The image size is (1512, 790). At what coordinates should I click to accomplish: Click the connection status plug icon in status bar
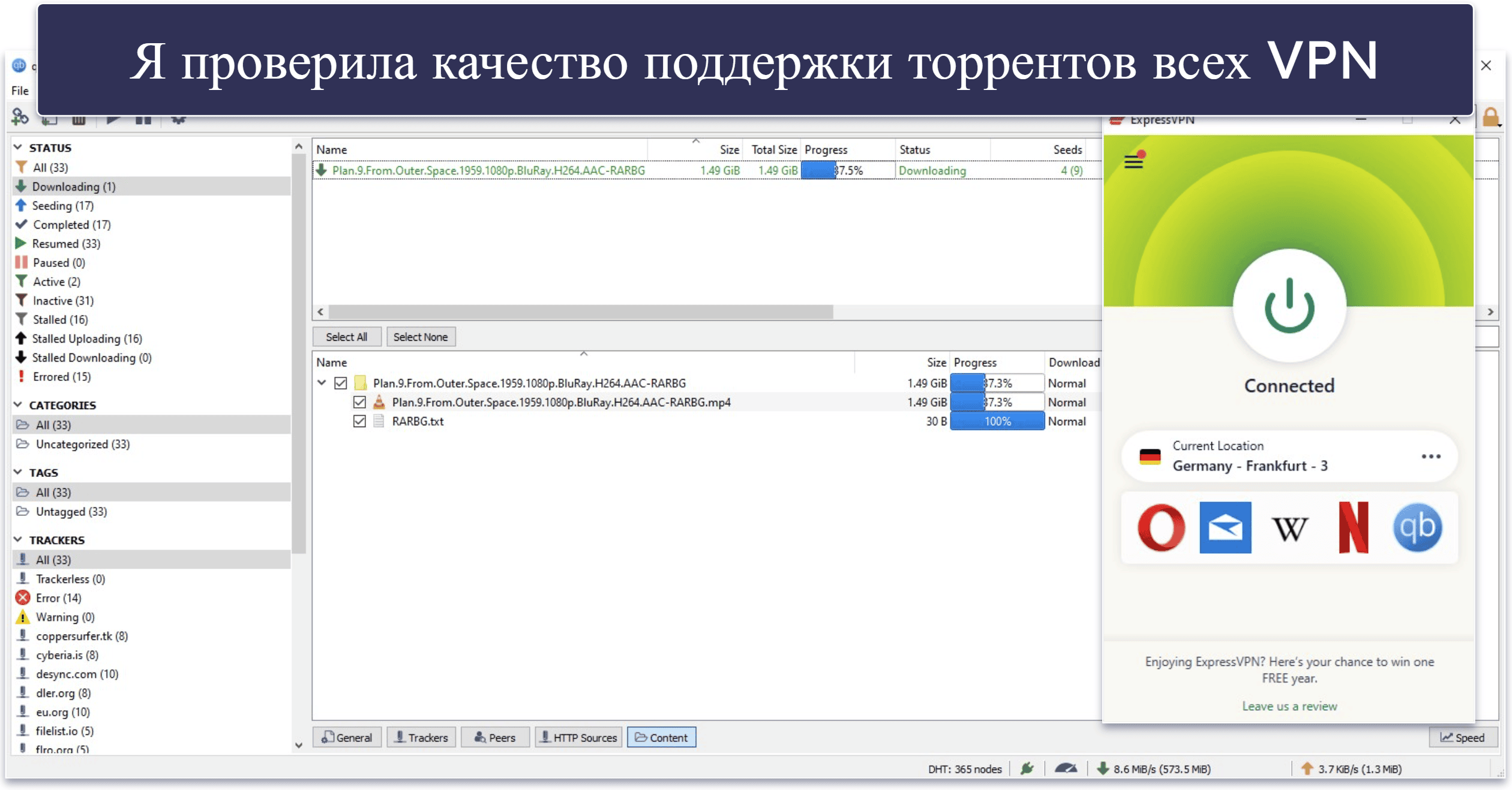(x=1027, y=768)
